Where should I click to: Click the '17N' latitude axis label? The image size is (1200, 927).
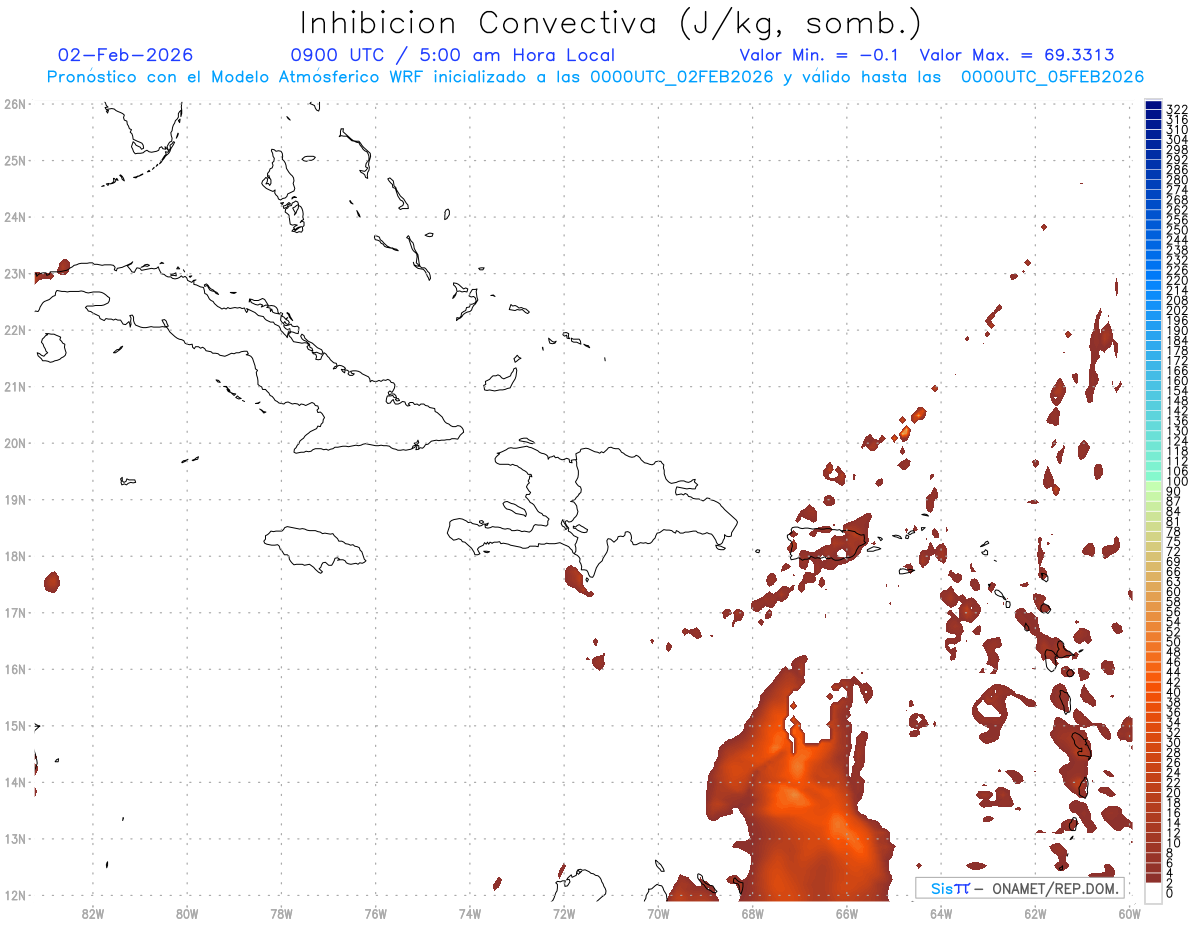click(15, 612)
